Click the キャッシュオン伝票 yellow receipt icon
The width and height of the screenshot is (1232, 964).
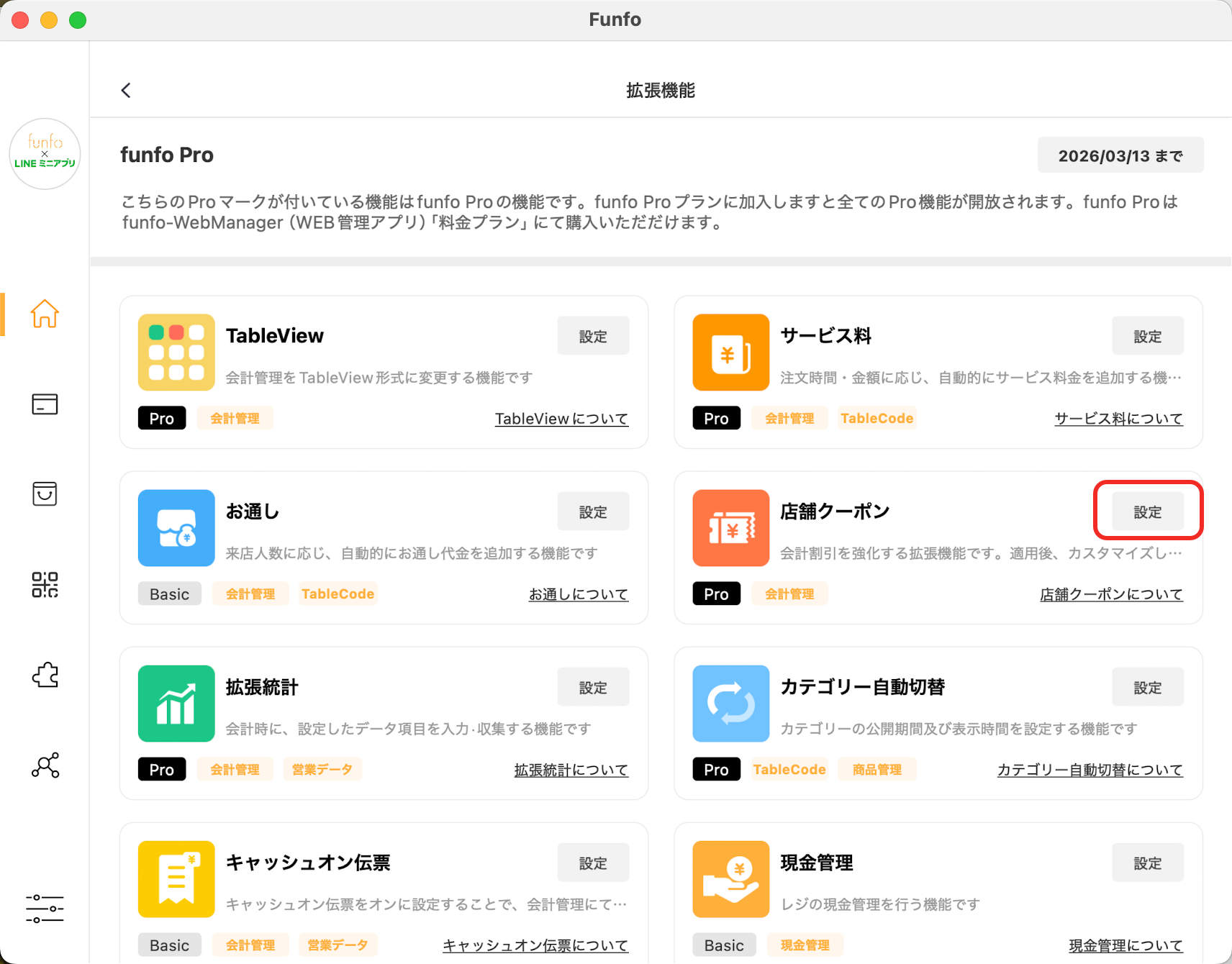tap(176, 879)
